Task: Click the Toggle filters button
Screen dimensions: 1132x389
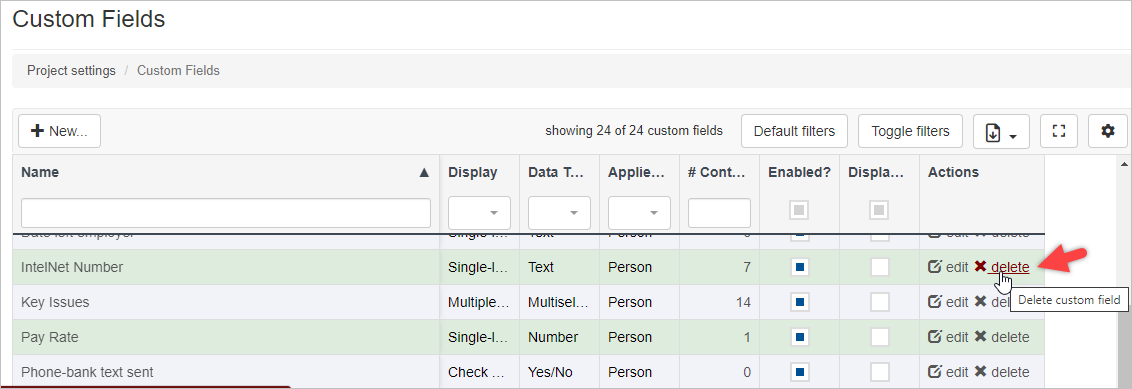Action: coord(910,131)
